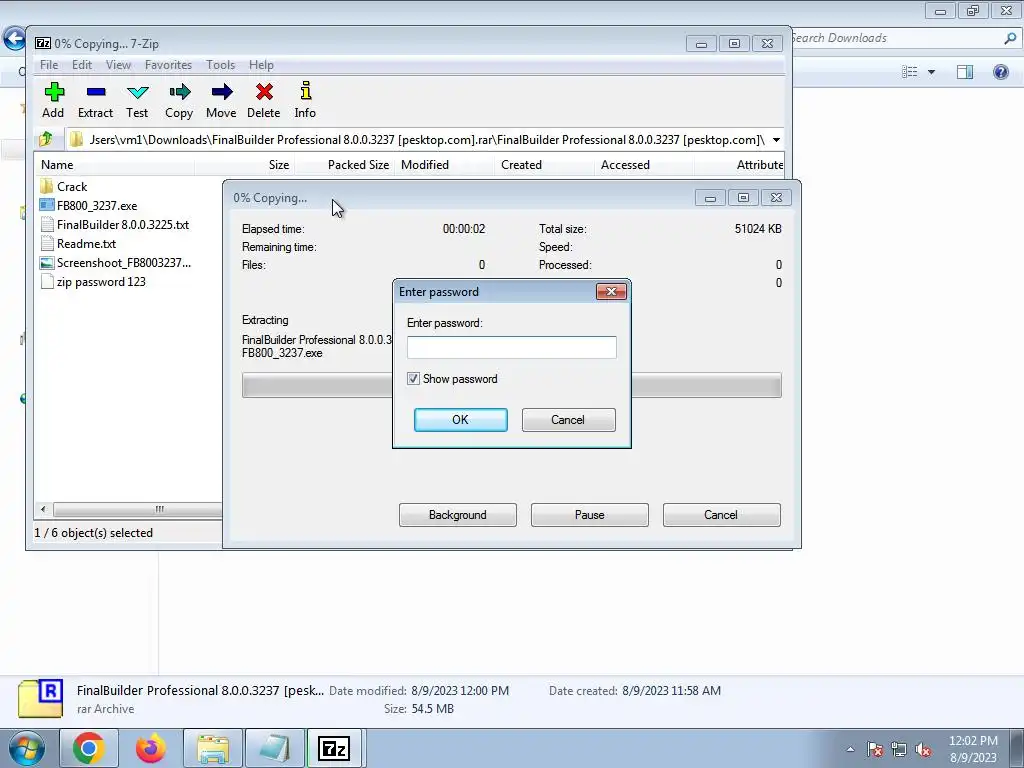Expand the 7-Zip address bar dropdown
This screenshot has width=1024, height=768.
(776, 140)
